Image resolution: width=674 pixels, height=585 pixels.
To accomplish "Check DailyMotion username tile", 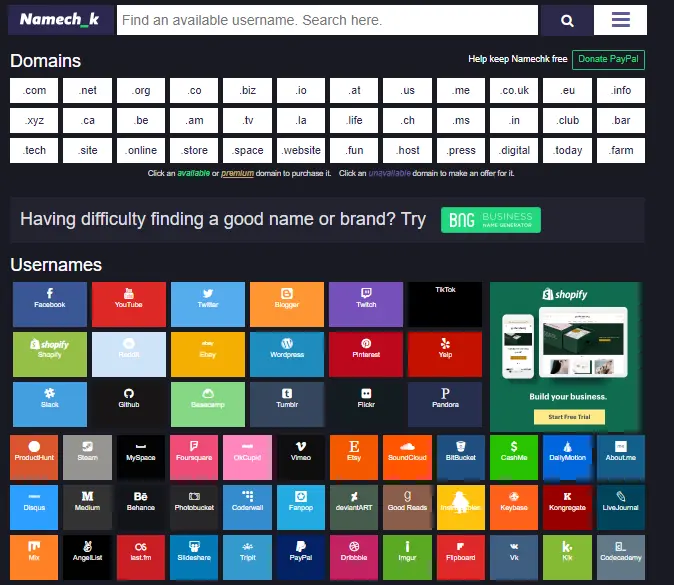I will [x=567, y=457].
